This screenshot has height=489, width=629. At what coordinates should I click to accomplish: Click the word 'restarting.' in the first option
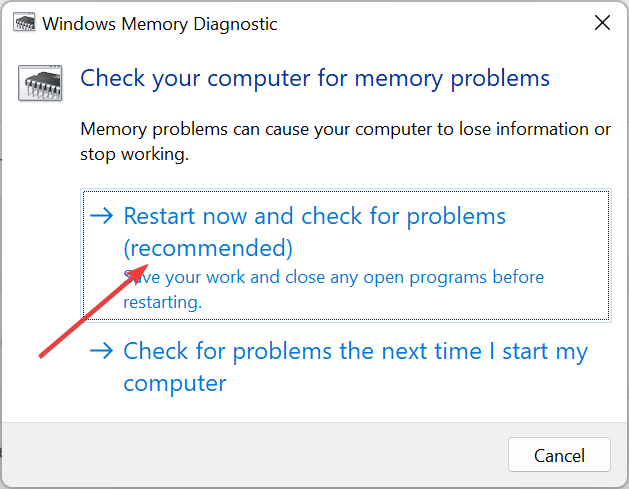click(162, 302)
